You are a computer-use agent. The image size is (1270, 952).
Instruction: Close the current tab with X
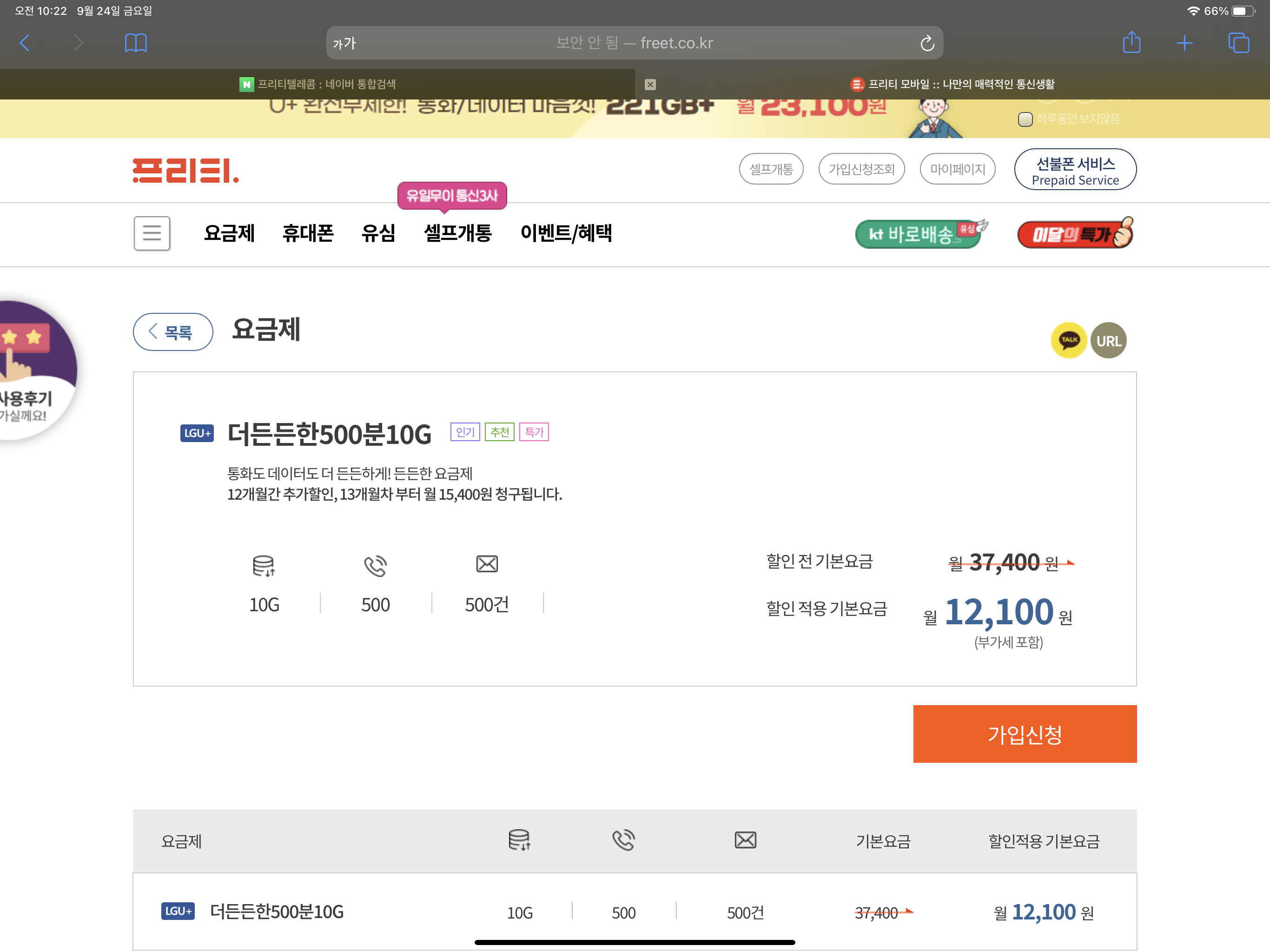point(650,85)
